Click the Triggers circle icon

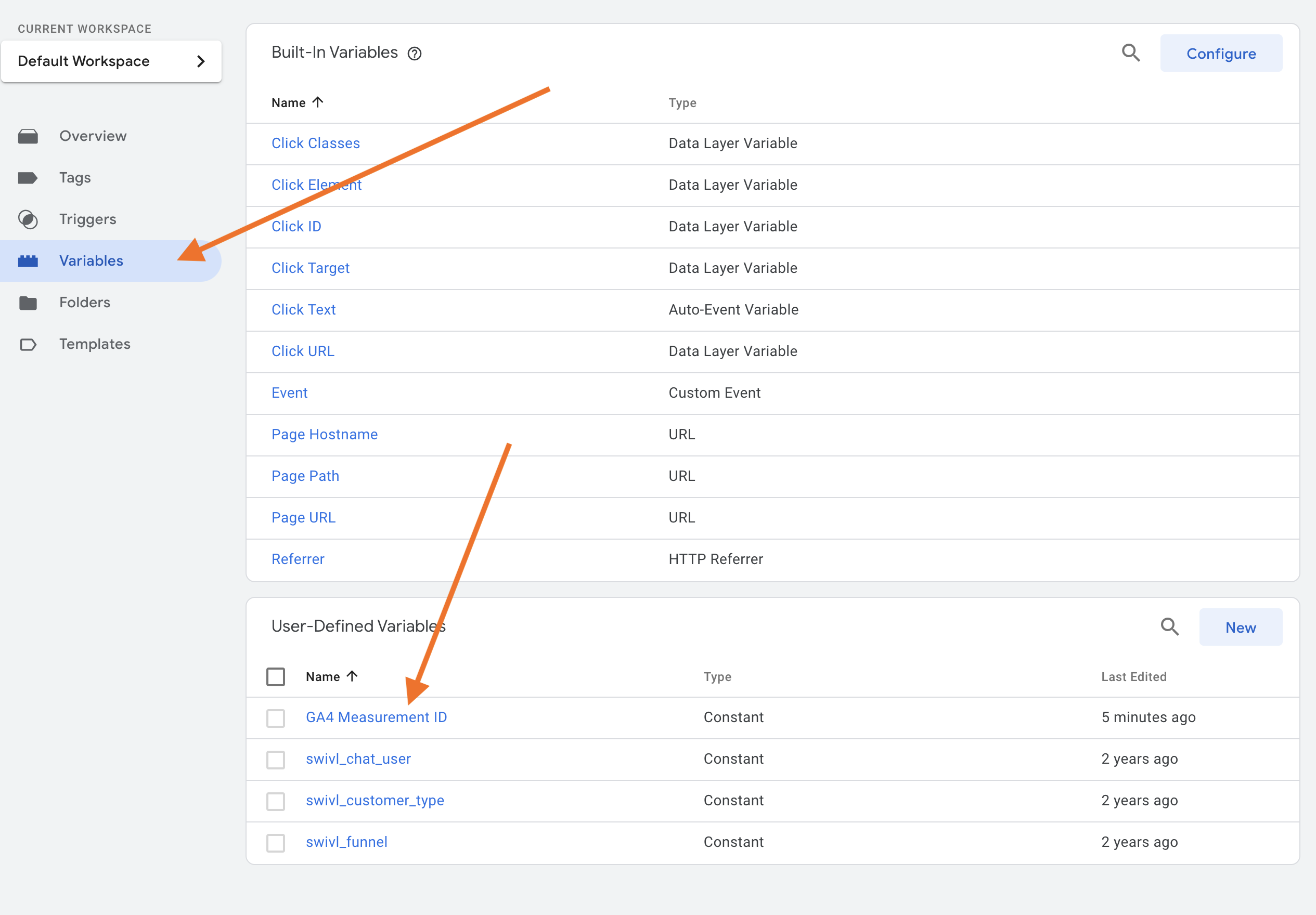[28, 219]
